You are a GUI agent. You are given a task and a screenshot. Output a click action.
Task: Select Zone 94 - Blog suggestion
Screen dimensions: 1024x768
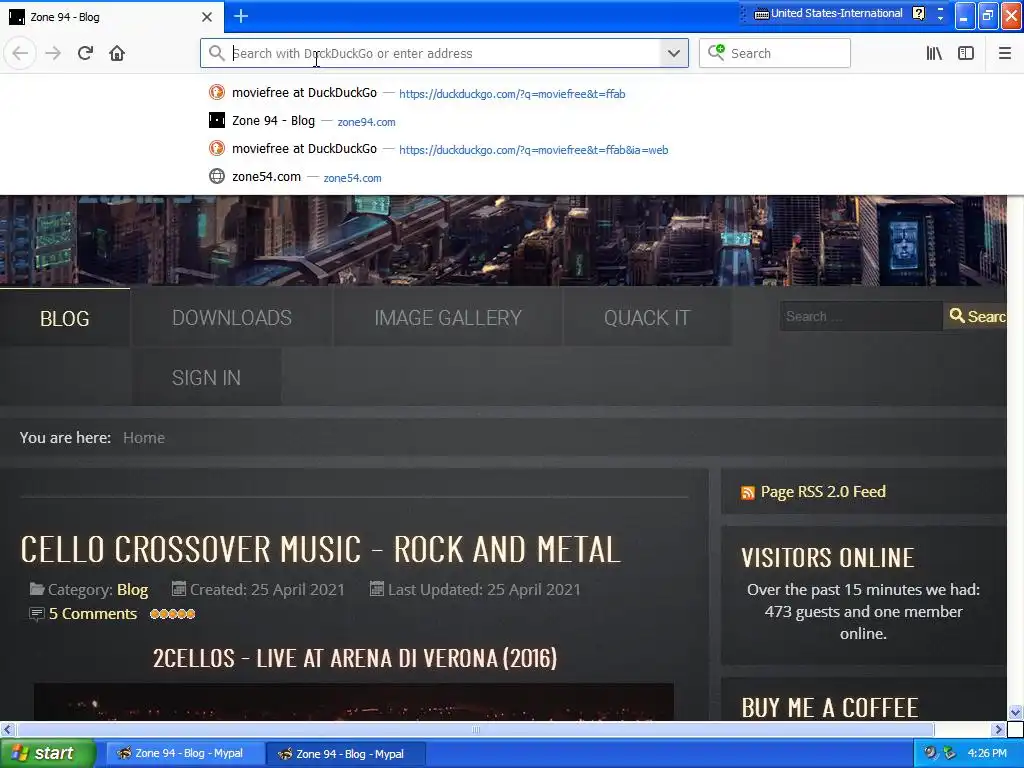512,121
